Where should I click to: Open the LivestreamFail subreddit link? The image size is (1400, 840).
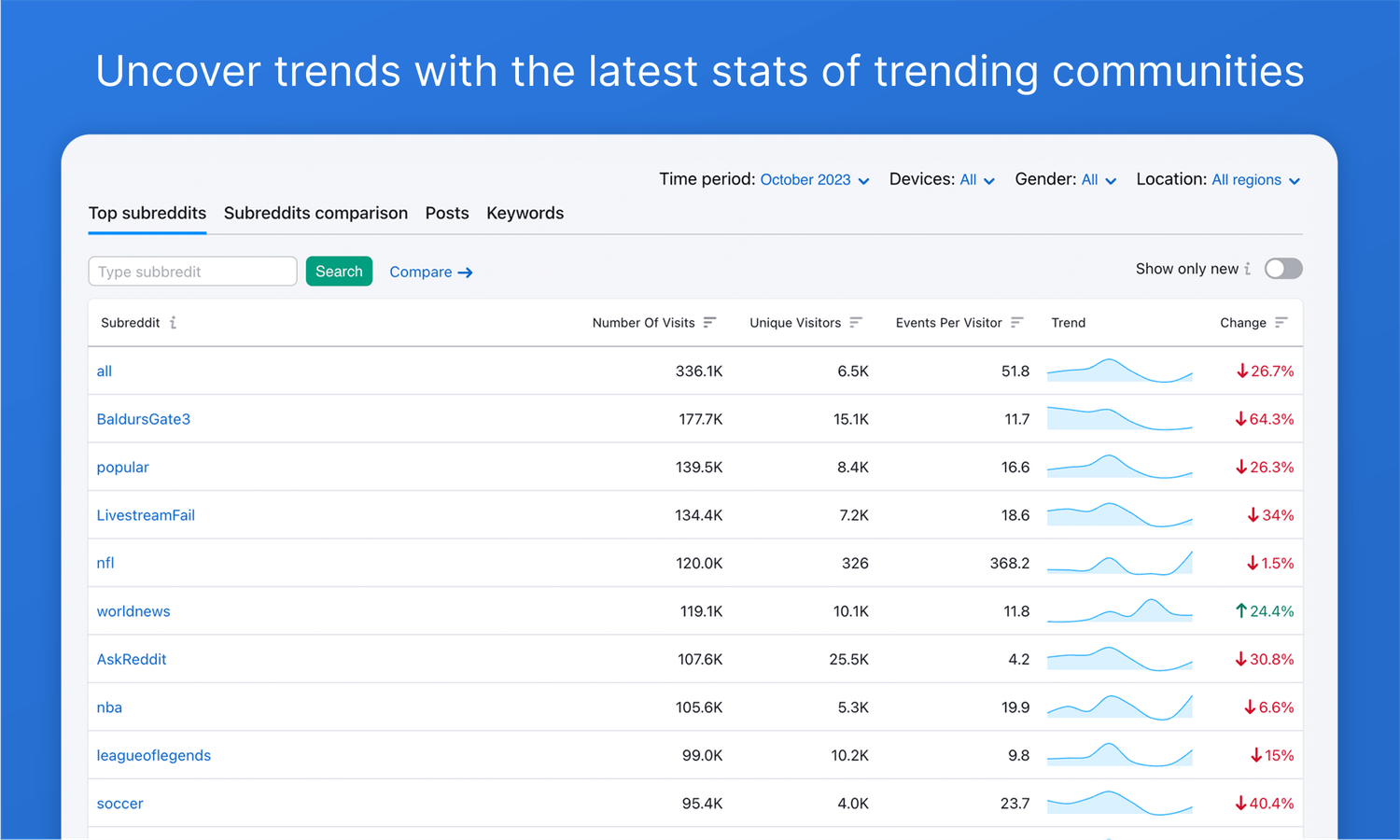point(146,515)
